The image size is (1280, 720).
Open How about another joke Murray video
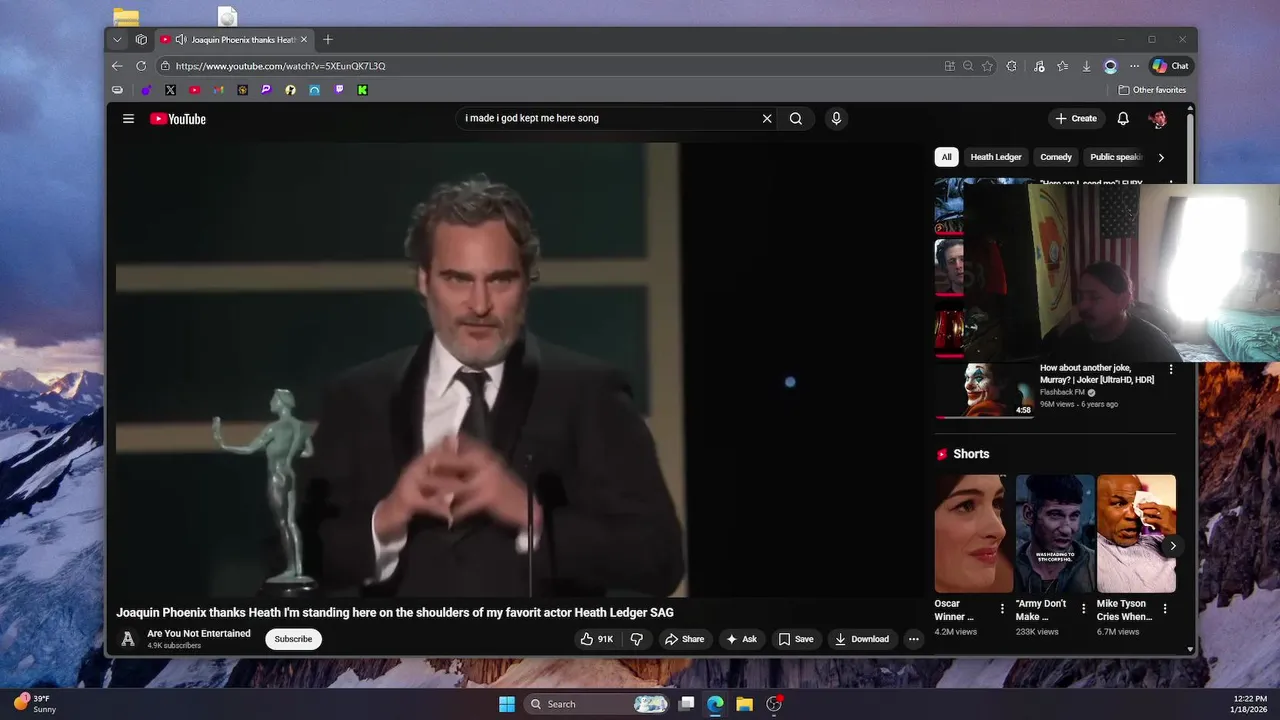pyautogui.click(x=1097, y=374)
